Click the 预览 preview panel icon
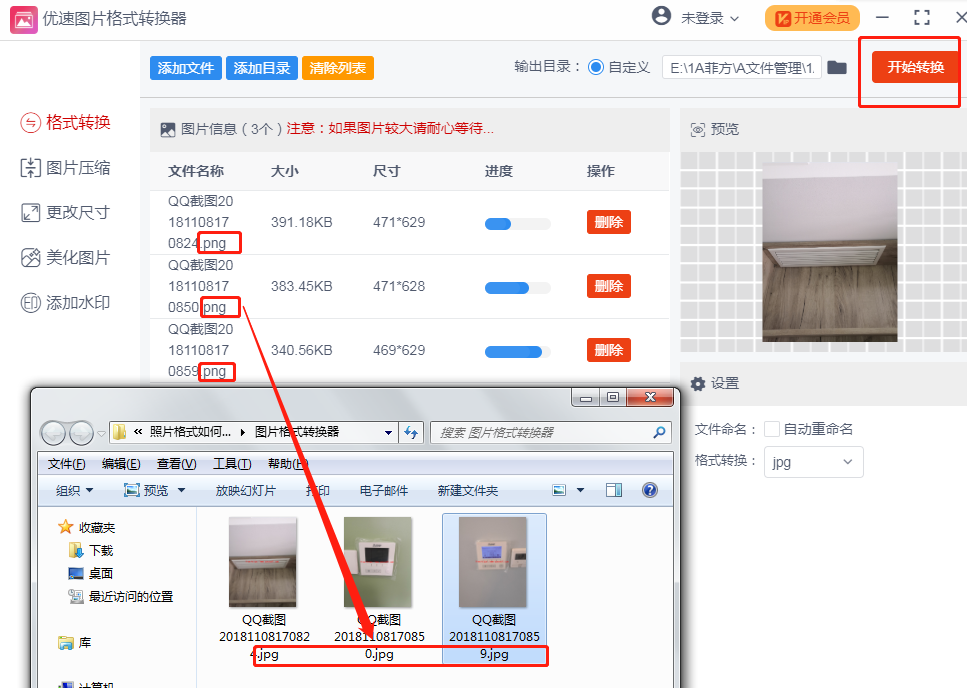967x688 pixels. (697, 131)
